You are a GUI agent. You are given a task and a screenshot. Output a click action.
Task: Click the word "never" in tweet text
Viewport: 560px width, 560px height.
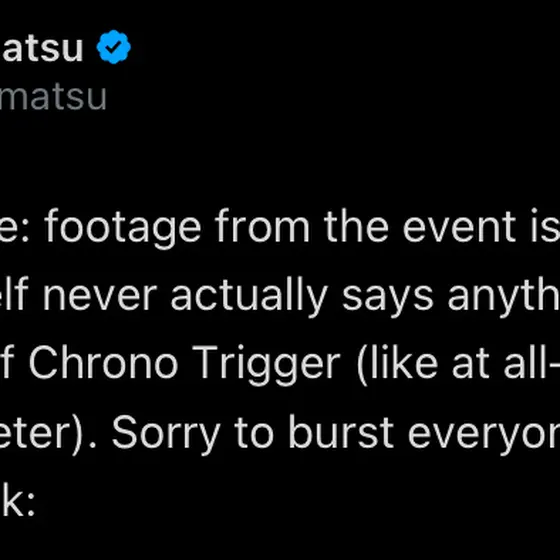pyautogui.click(x=100, y=297)
